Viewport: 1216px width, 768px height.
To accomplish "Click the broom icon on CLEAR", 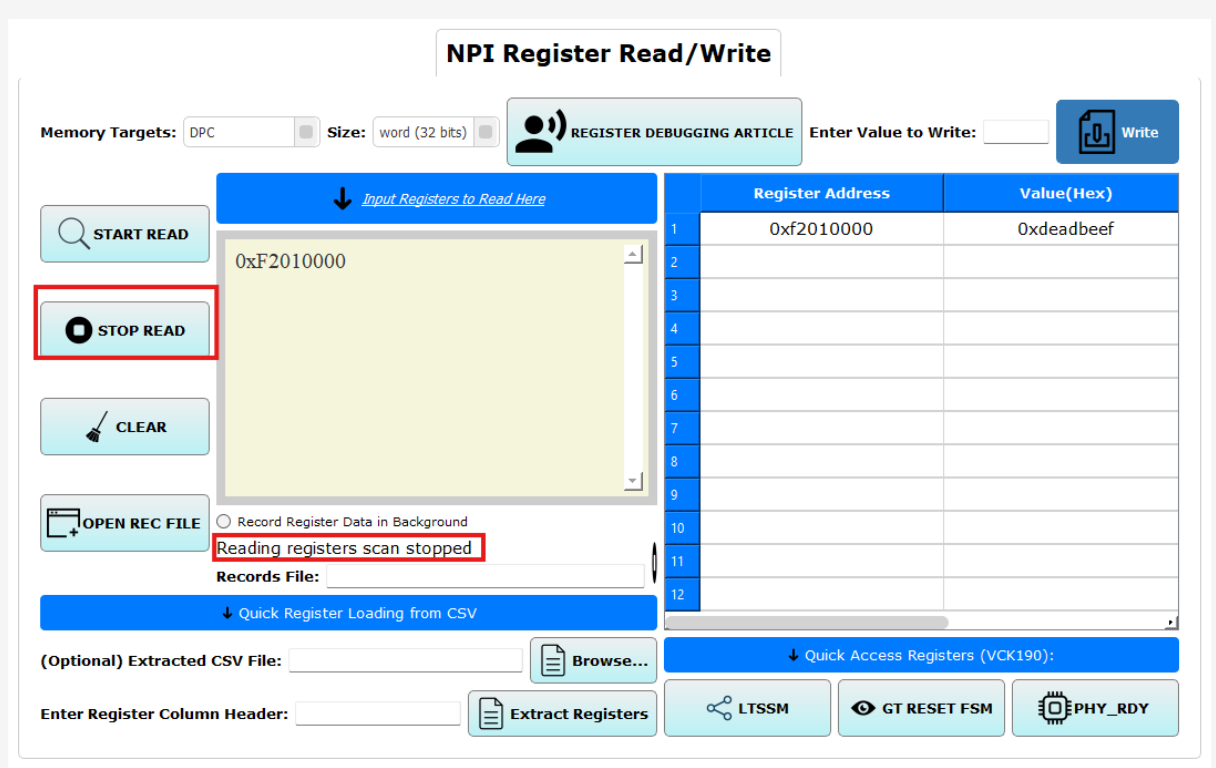I will click(x=96, y=427).
